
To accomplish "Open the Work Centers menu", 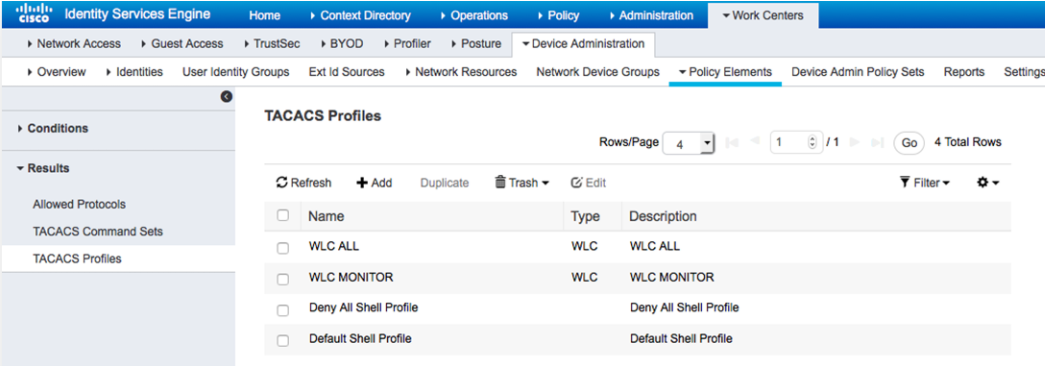I will click(x=762, y=15).
